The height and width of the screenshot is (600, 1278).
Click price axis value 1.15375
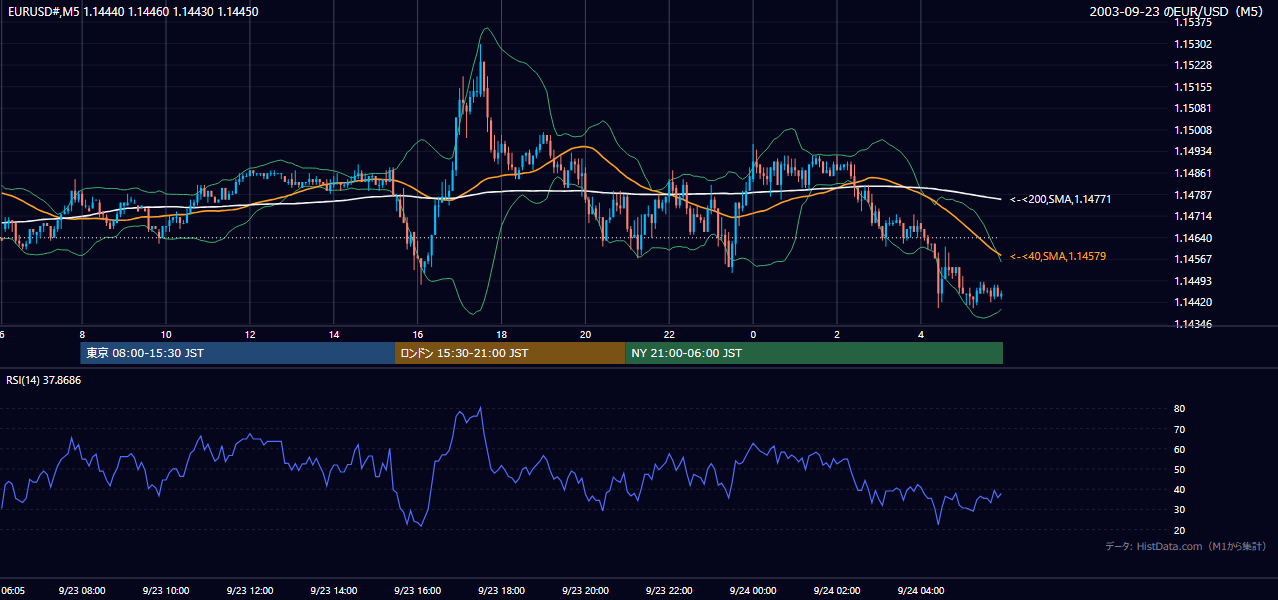(x=1192, y=22)
